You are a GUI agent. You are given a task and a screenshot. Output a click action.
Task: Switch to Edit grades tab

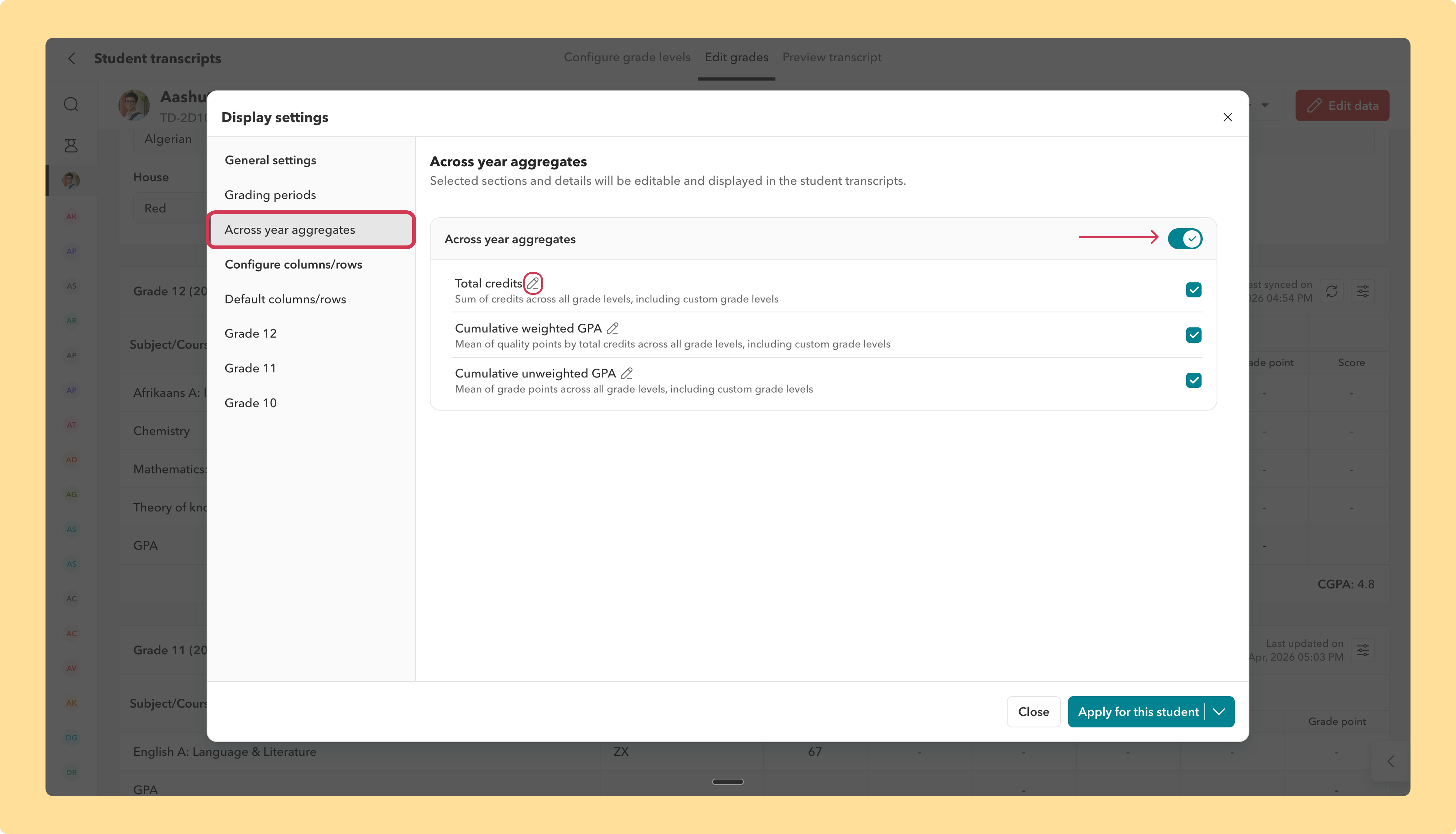(737, 57)
